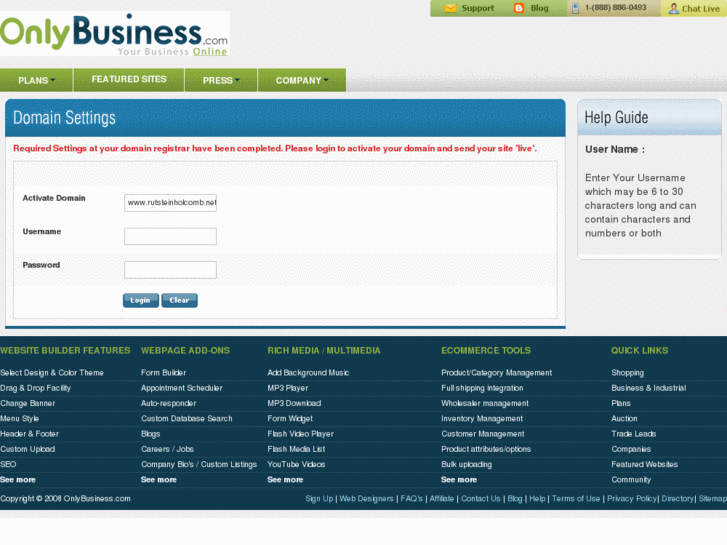Click Directory in footer
Image resolution: width=727 pixels, height=545 pixels.
[677, 499]
